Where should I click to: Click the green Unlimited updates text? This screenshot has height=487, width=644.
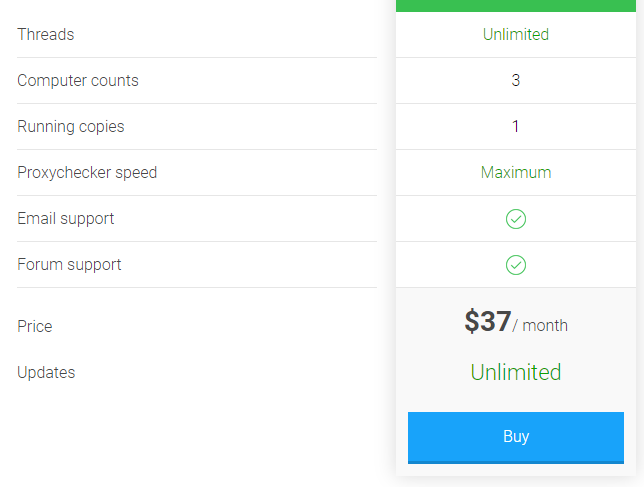[x=516, y=372]
